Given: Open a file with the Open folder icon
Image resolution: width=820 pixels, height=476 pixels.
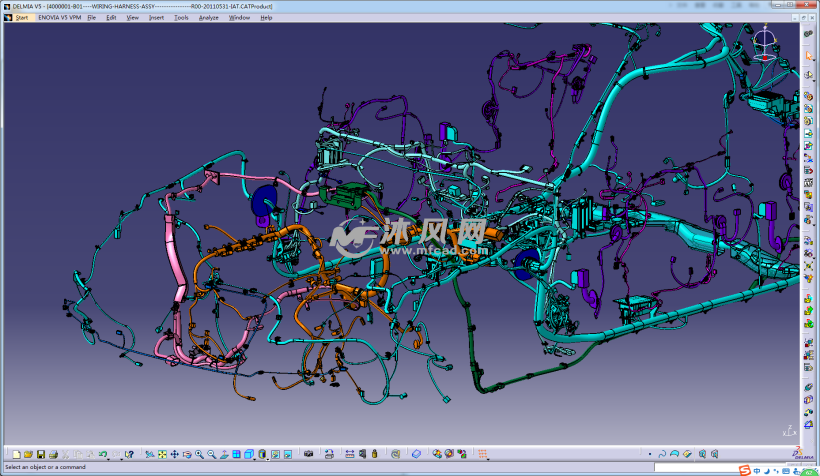Looking at the screenshot, I should [x=28, y=455].
